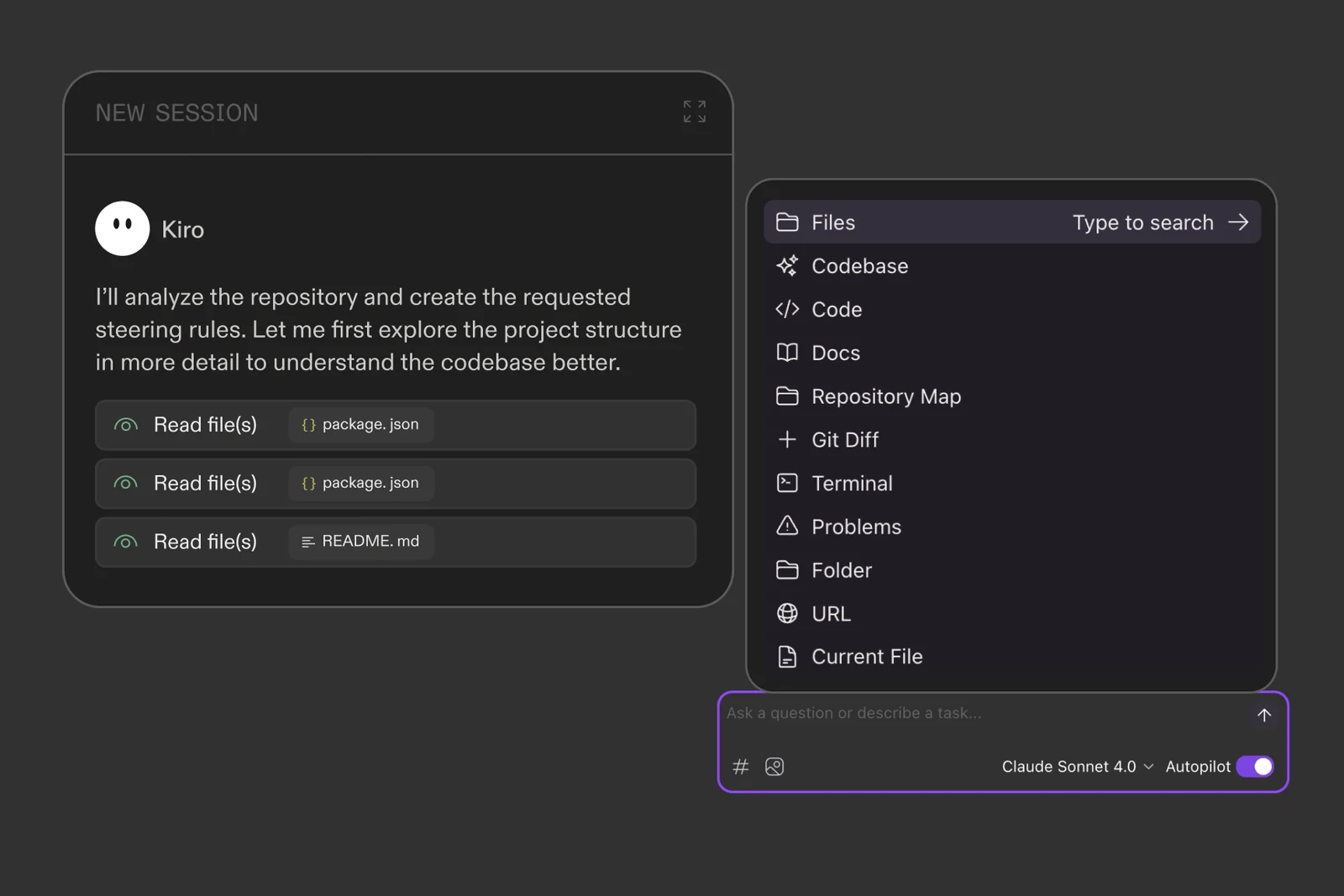
Task: Click eye icon on README.md read row
Action: 126,542
